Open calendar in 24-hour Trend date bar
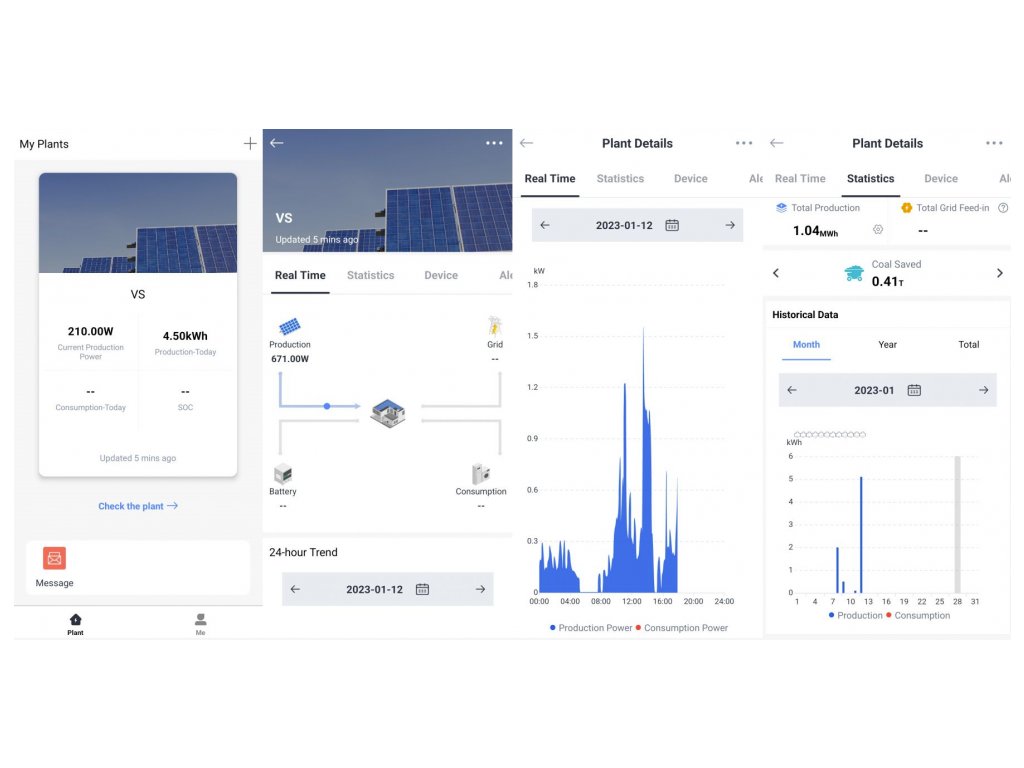This screenshot has width=1024, height=768. [x=423, y=589]
